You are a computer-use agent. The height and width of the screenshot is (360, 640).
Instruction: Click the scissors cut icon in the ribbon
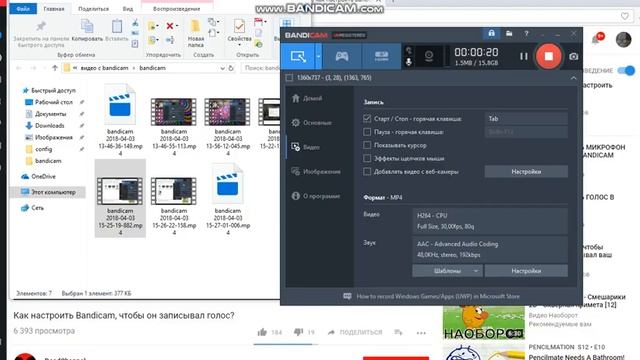point(135,23)
